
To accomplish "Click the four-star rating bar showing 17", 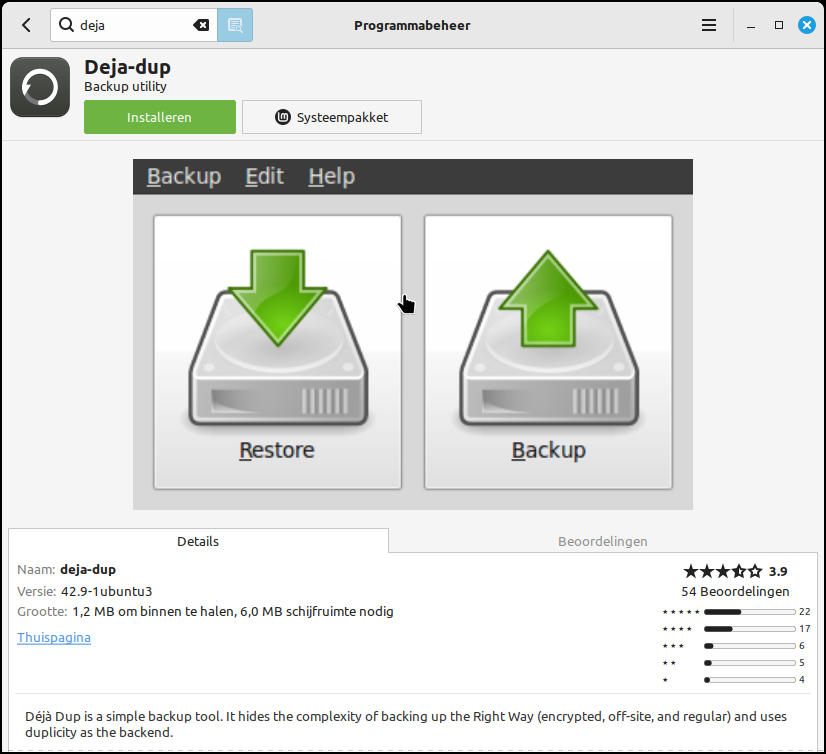I will (x=749, y=629).
